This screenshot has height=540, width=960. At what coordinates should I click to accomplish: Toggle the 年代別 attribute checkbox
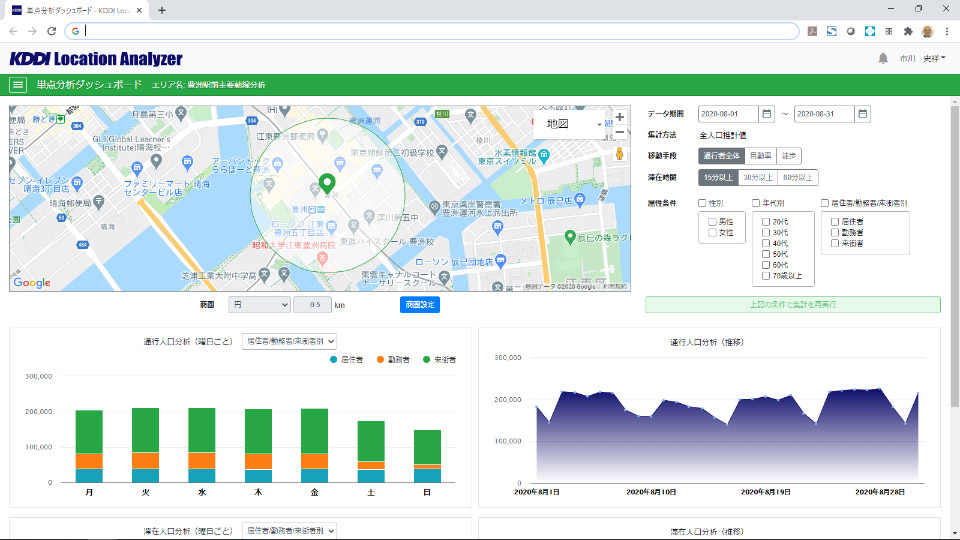[x=756, y=203]
